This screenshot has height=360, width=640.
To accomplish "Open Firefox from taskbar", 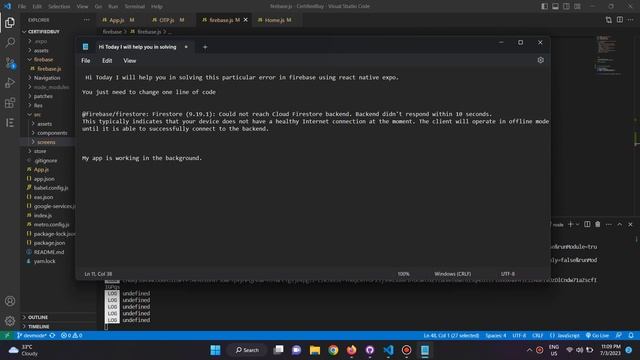I will pyautogui.click(x=351, y=350).
